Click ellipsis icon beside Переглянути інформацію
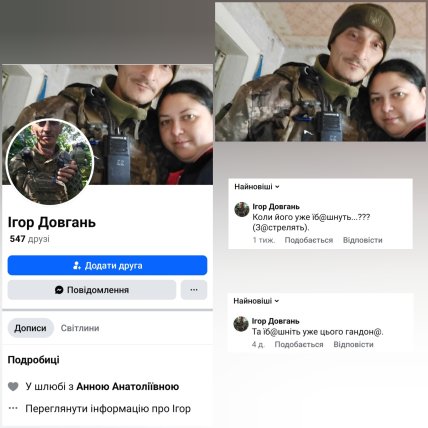The height and width of the screenshot is (428, 428). [x=13, y=408]
